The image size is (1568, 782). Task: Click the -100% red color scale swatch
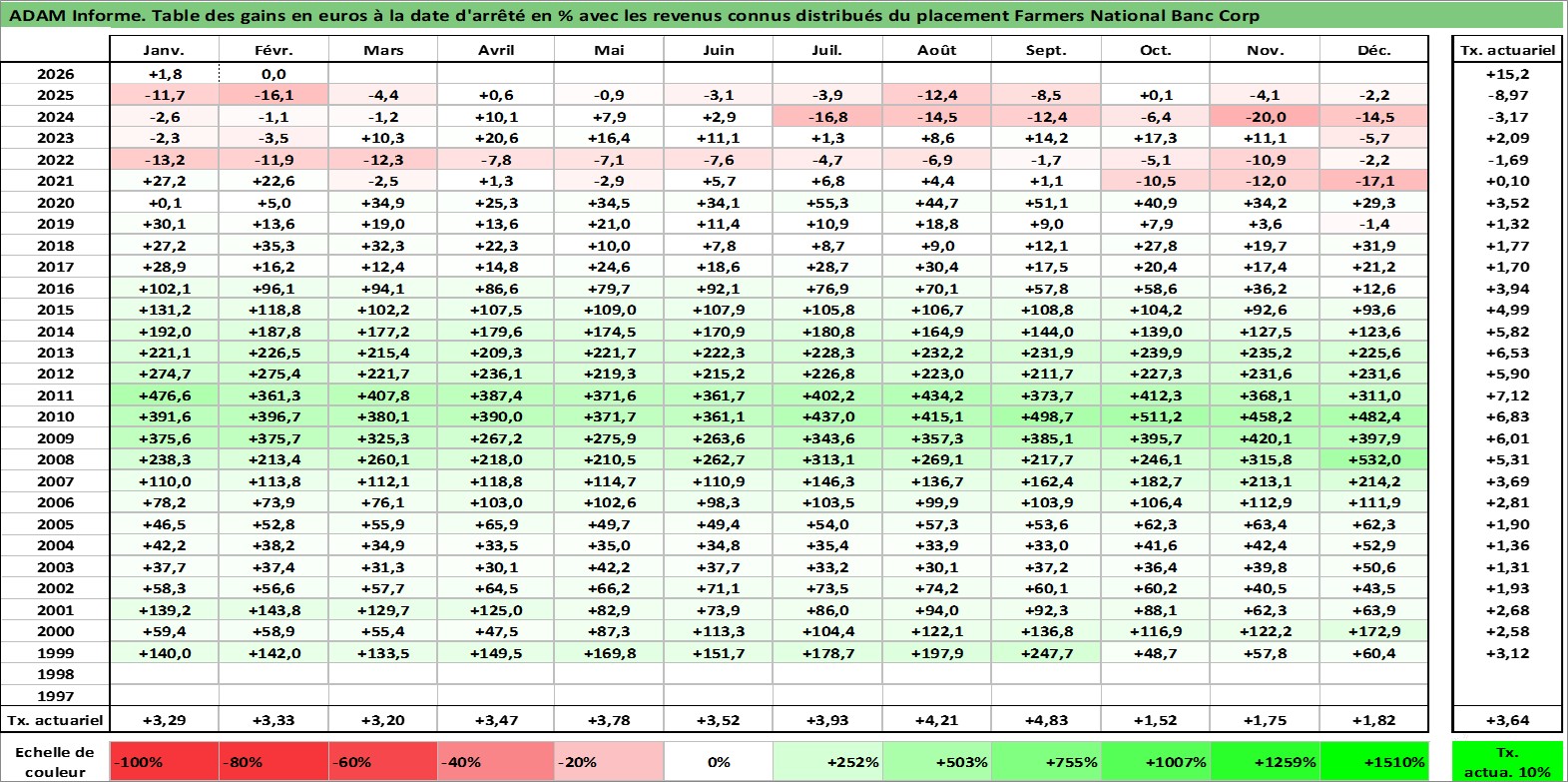(165, 761)
